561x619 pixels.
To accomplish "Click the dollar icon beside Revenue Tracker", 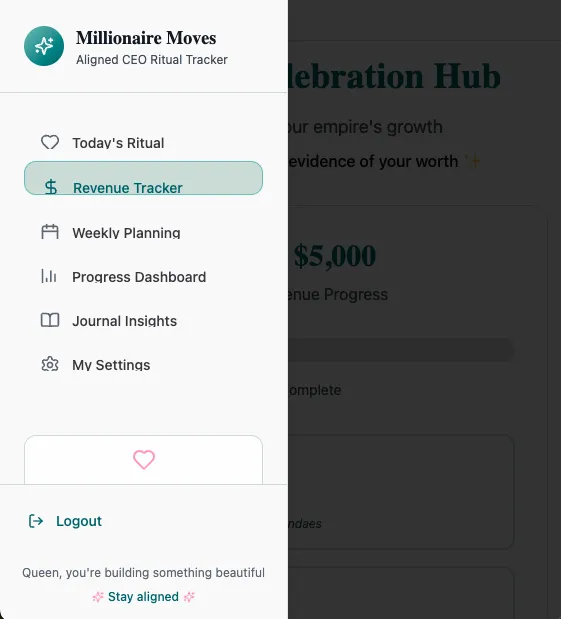I will [x=51, y=187].
